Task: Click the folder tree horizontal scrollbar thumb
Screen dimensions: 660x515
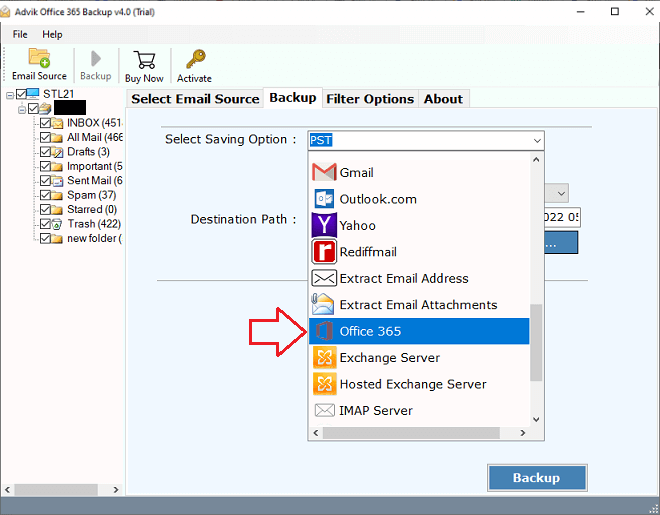Action: coord(56,490)
